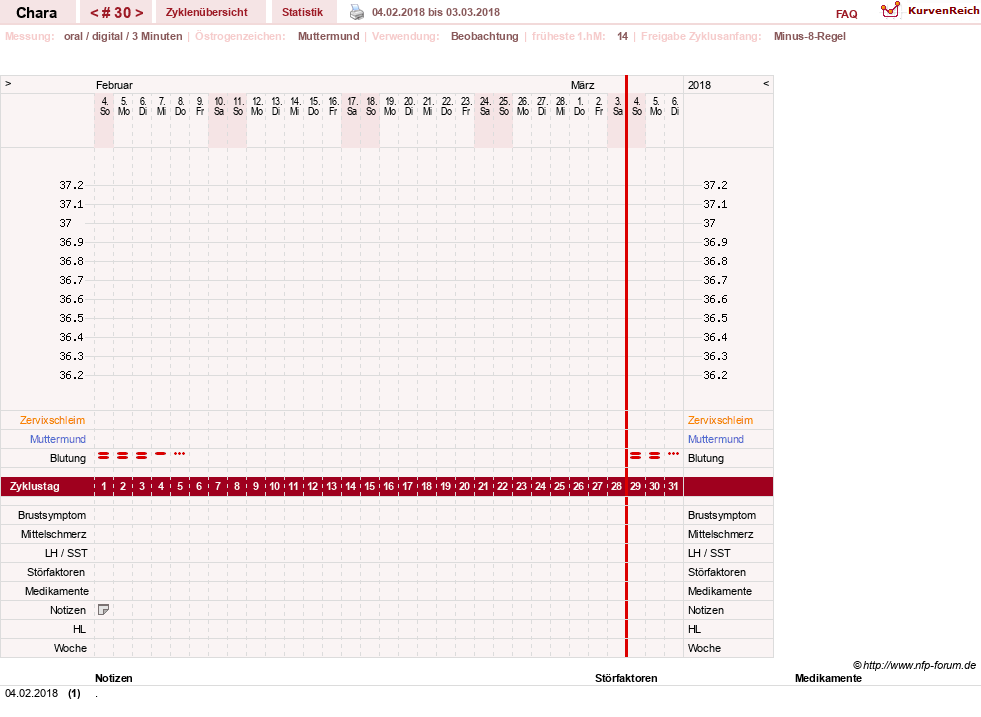Click the '2018' year label
The width and height of the screenshot is (981, 717).
(699, 85)
